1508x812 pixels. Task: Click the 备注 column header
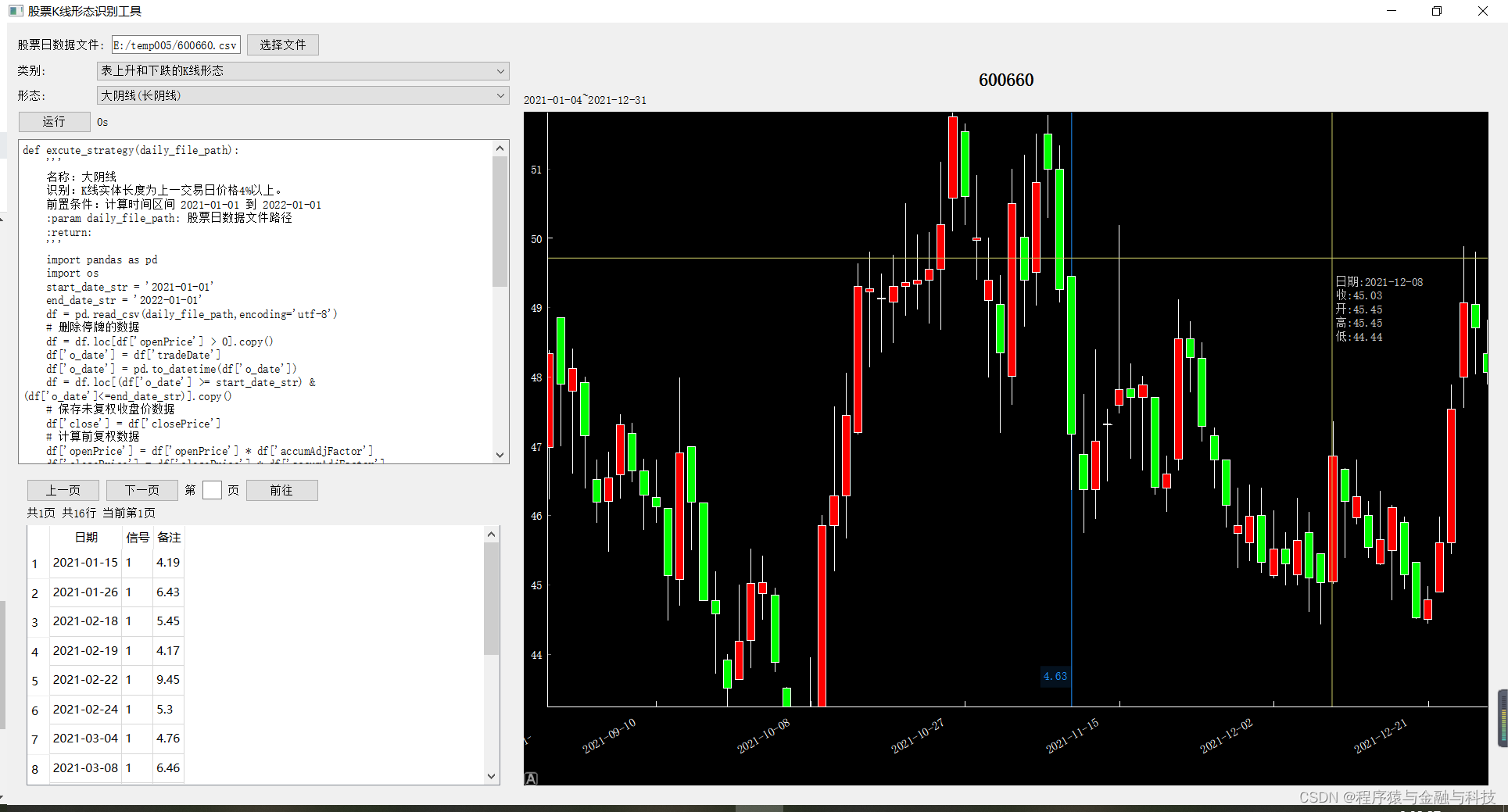[169, 538]
